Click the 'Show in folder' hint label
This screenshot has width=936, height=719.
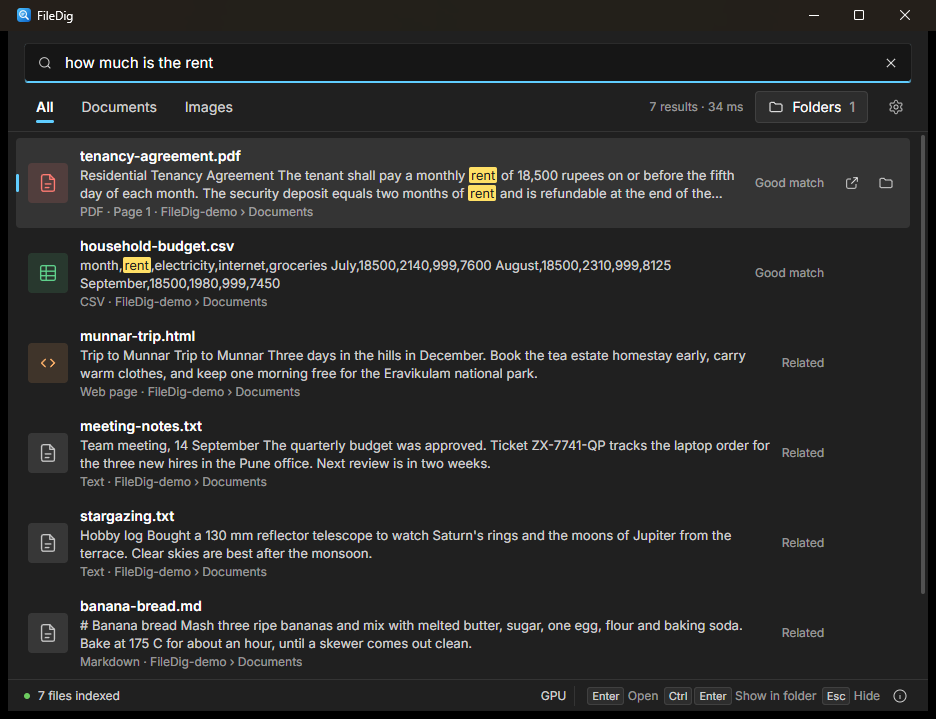point(775,696)
